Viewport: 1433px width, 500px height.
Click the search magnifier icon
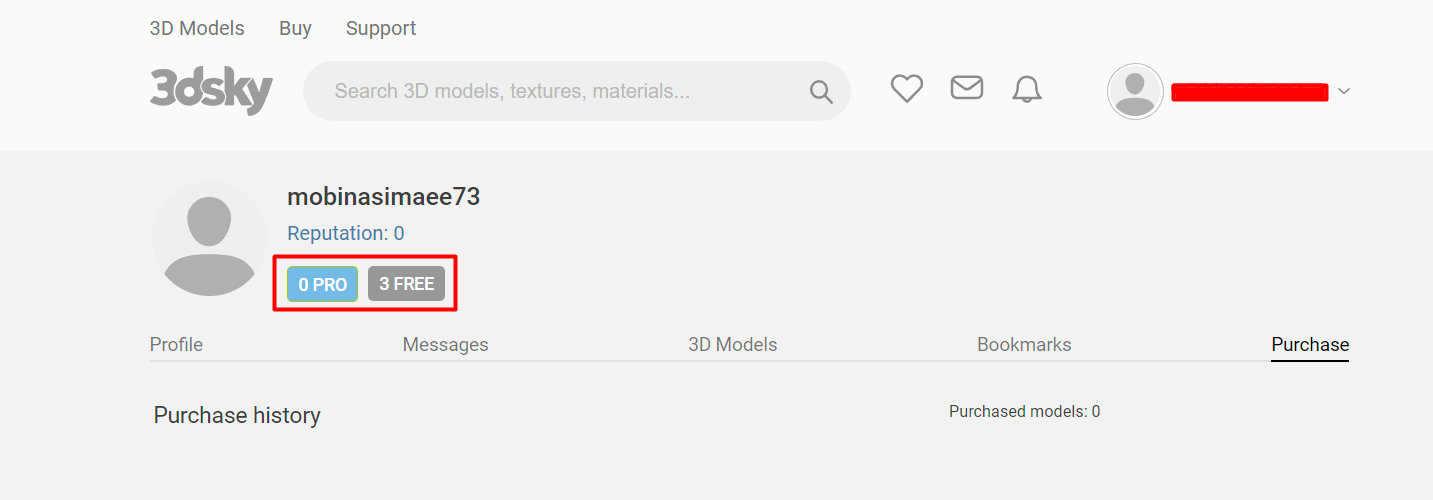(x=821, y=92)
